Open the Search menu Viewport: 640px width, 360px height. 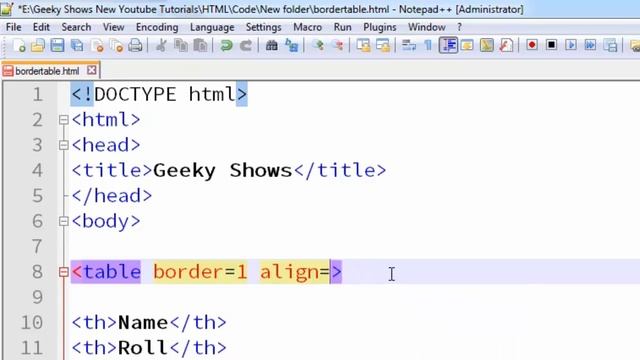point(76,27)
